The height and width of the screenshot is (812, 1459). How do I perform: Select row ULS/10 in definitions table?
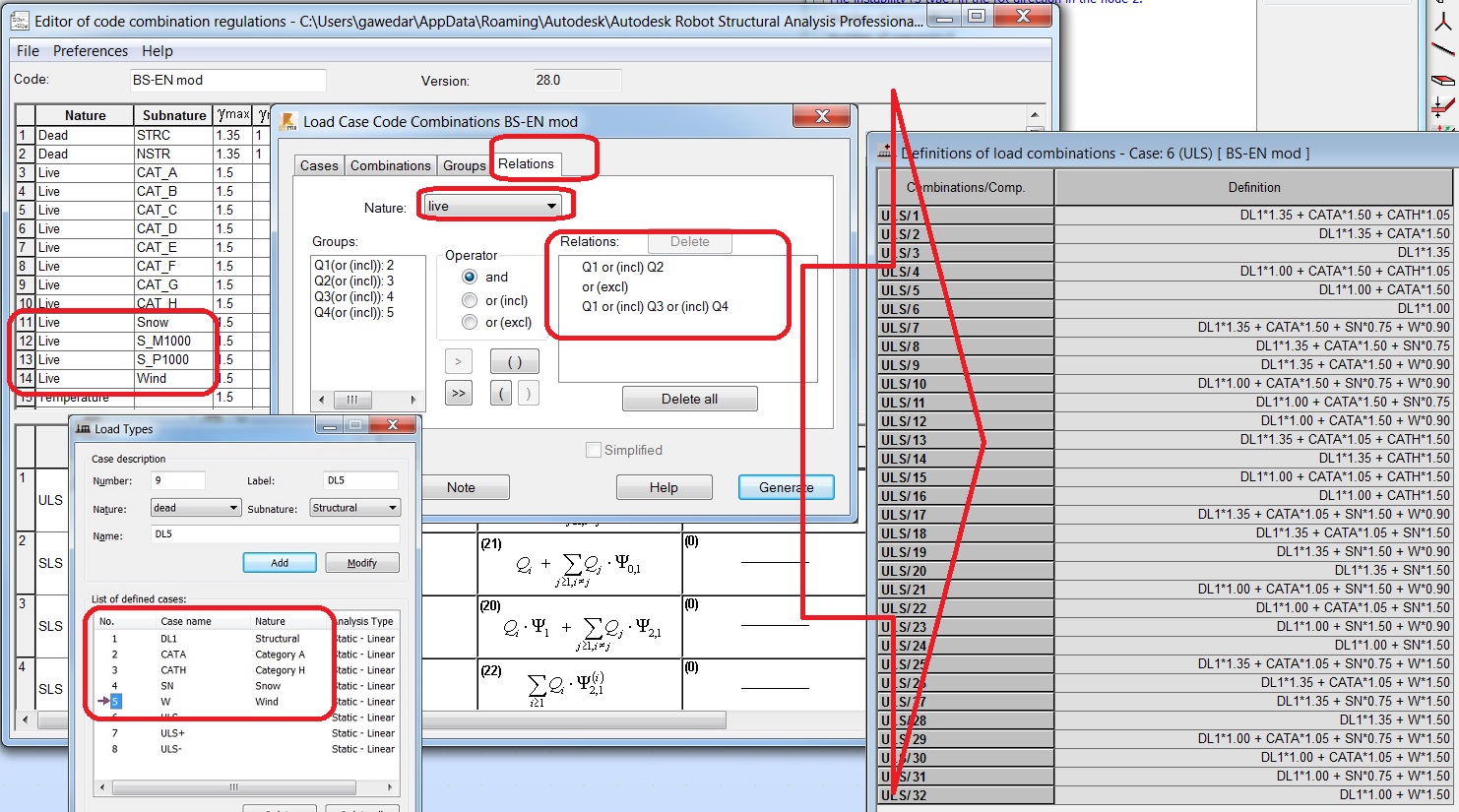click(x=1165, y=384)
